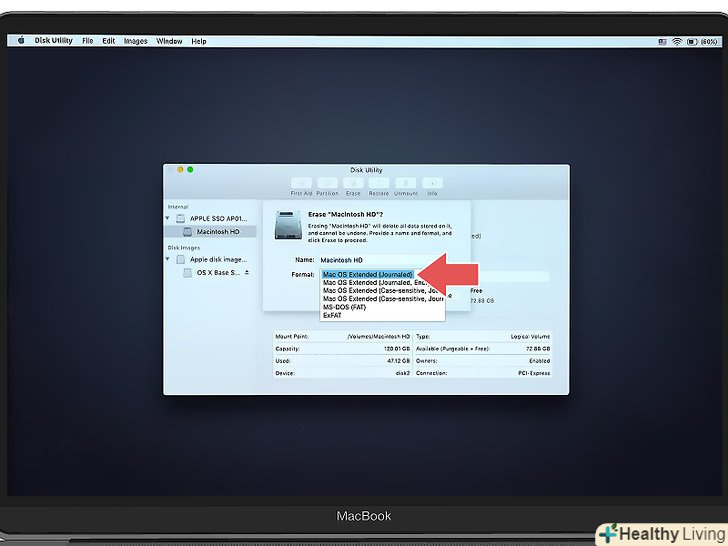Click the APPLE SSD drive icon
The width and height of the screenshot is (728, 546).
181,218
